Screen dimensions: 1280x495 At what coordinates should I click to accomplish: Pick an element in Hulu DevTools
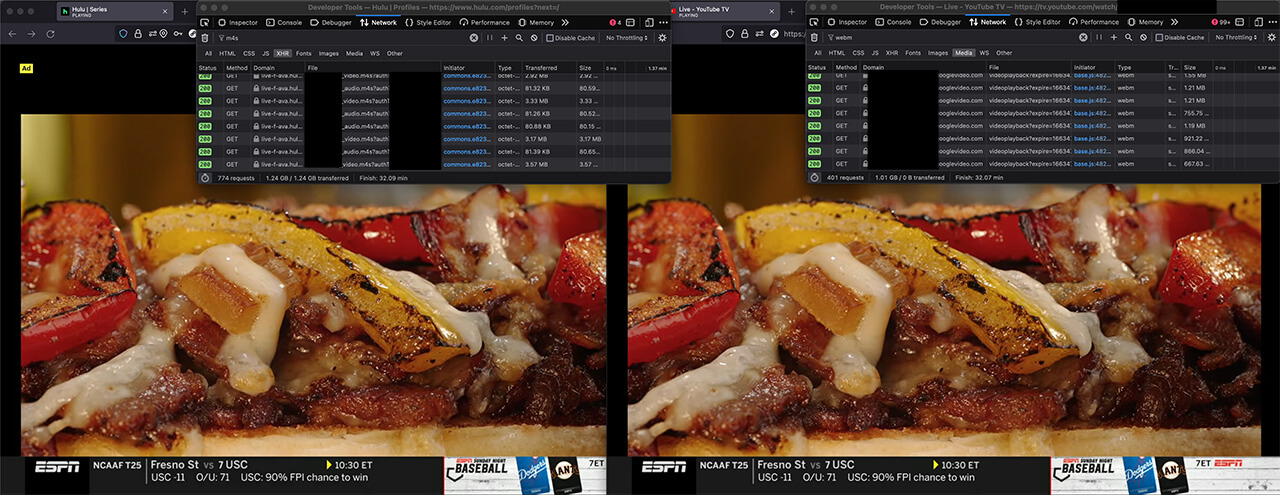tap(204, 22)
